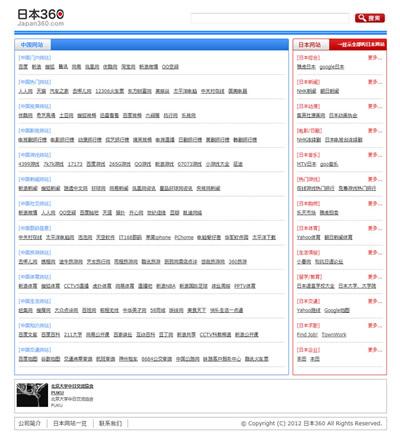Click the black-and-white thumbnail image
The image size is (400, 442).
pyautogui.click(x=32, y=395)
